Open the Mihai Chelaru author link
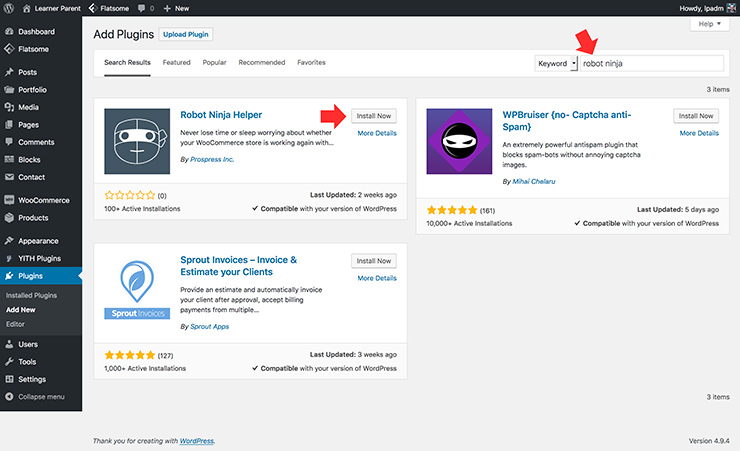 click(534, 181)
